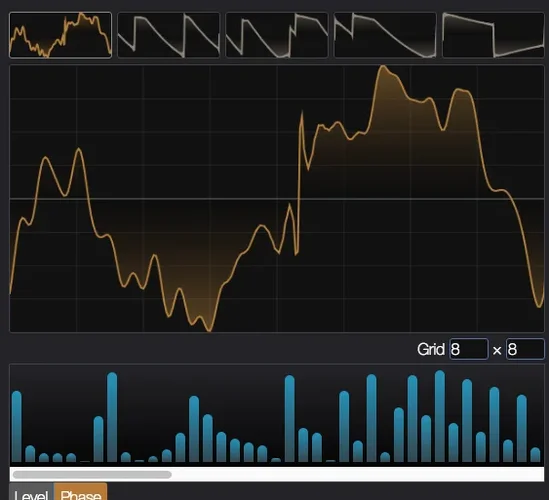
Task: Click the first Grid value field
Action: 468,349
